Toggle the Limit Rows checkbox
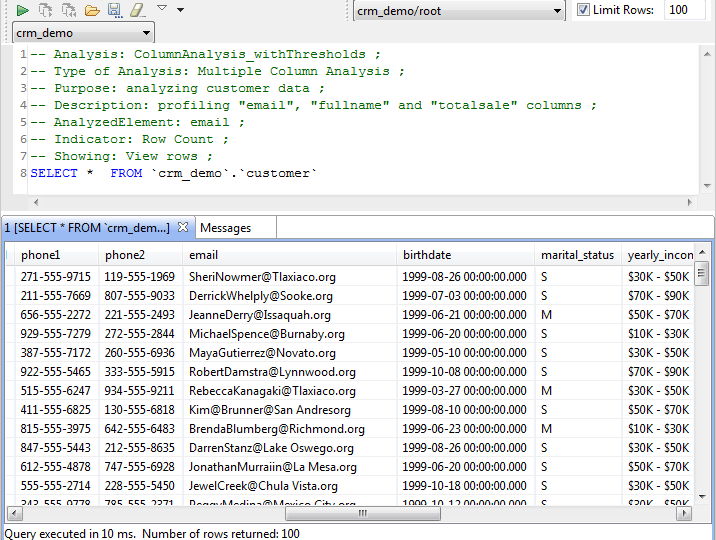 pyautogui.click(x=584, y=10)
